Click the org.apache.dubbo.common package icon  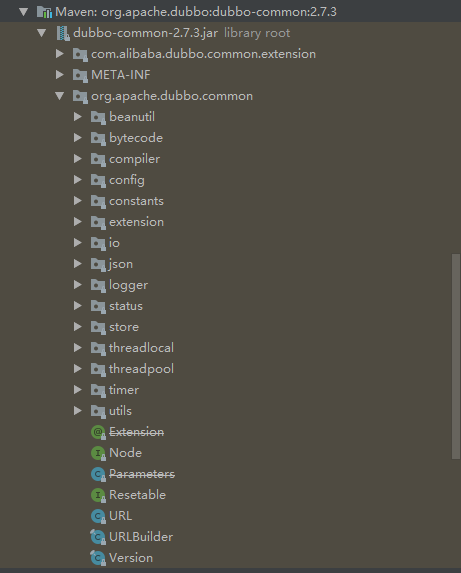[x=80, y=96]
